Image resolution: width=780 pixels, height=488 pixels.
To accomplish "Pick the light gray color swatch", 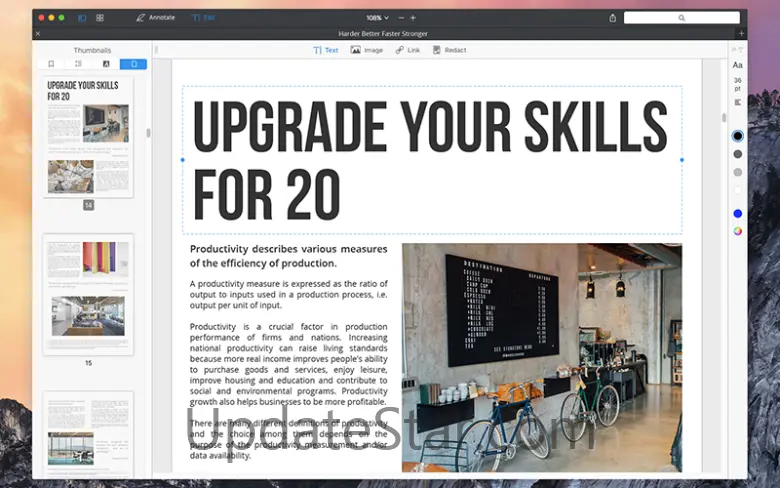I will click(x=737, y=172).
